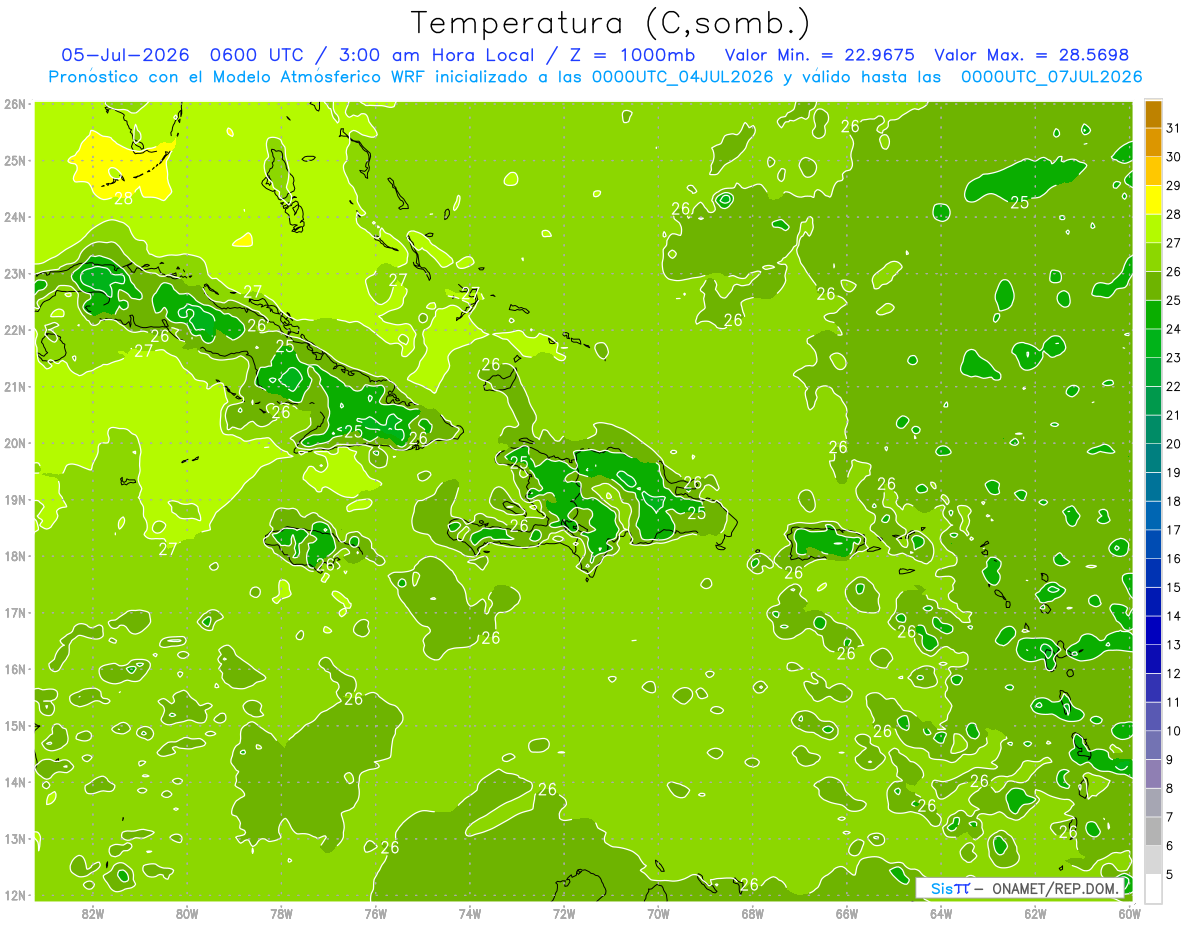Click the "12N" latitude axis label
This screenshot has height=927, width=1200.
pos(15,895)
